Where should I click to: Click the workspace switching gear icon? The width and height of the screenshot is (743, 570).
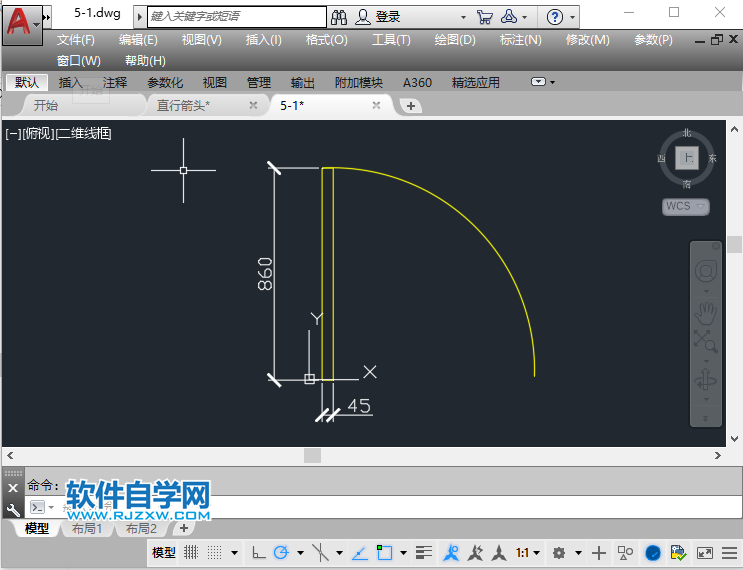tap(559, 553)
